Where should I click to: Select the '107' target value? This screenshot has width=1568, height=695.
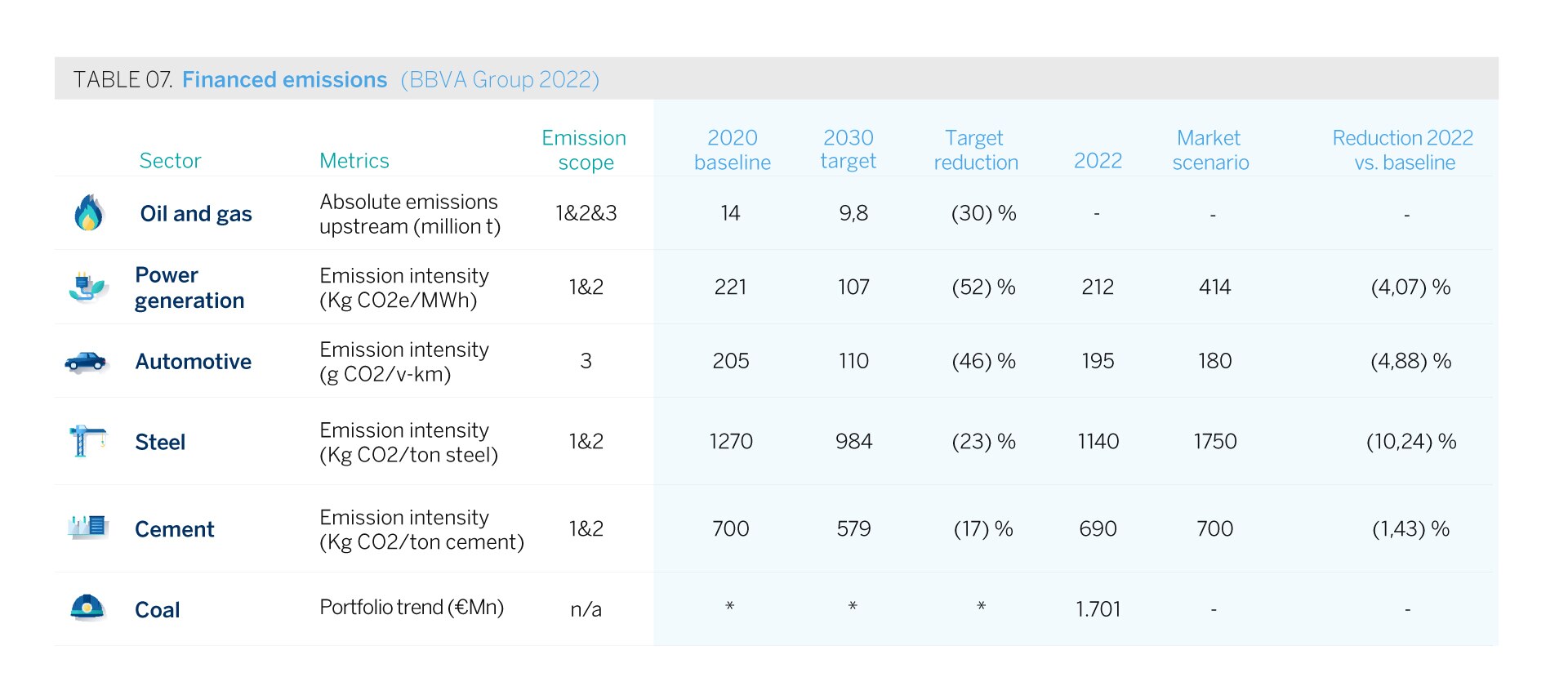tap(853, 287)
